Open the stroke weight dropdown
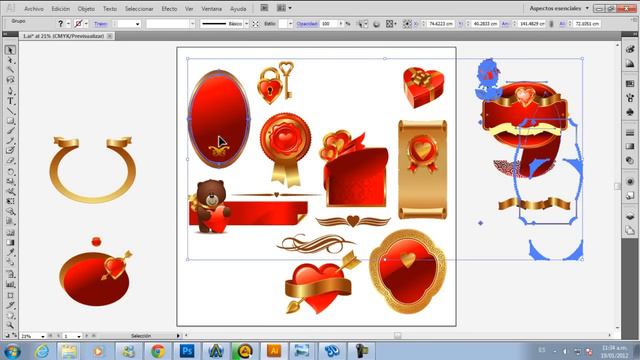The image size is (640, 360). pyautogui.click(x=138, y=24)
